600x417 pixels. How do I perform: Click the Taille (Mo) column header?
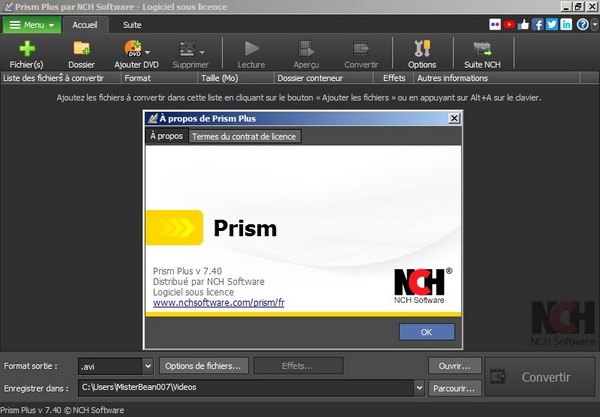coord(236,78)
